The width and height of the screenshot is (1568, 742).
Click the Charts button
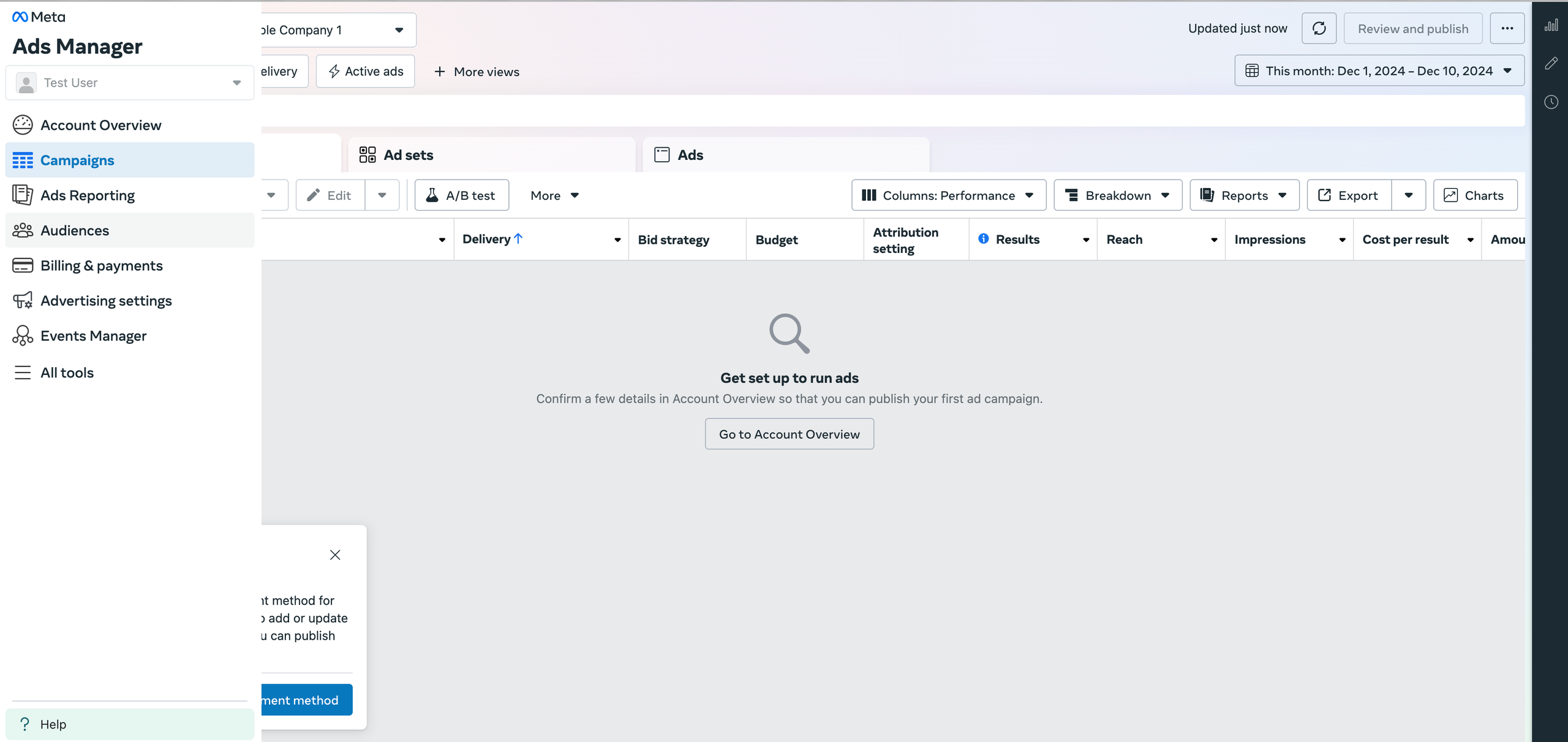point(1476,195)
